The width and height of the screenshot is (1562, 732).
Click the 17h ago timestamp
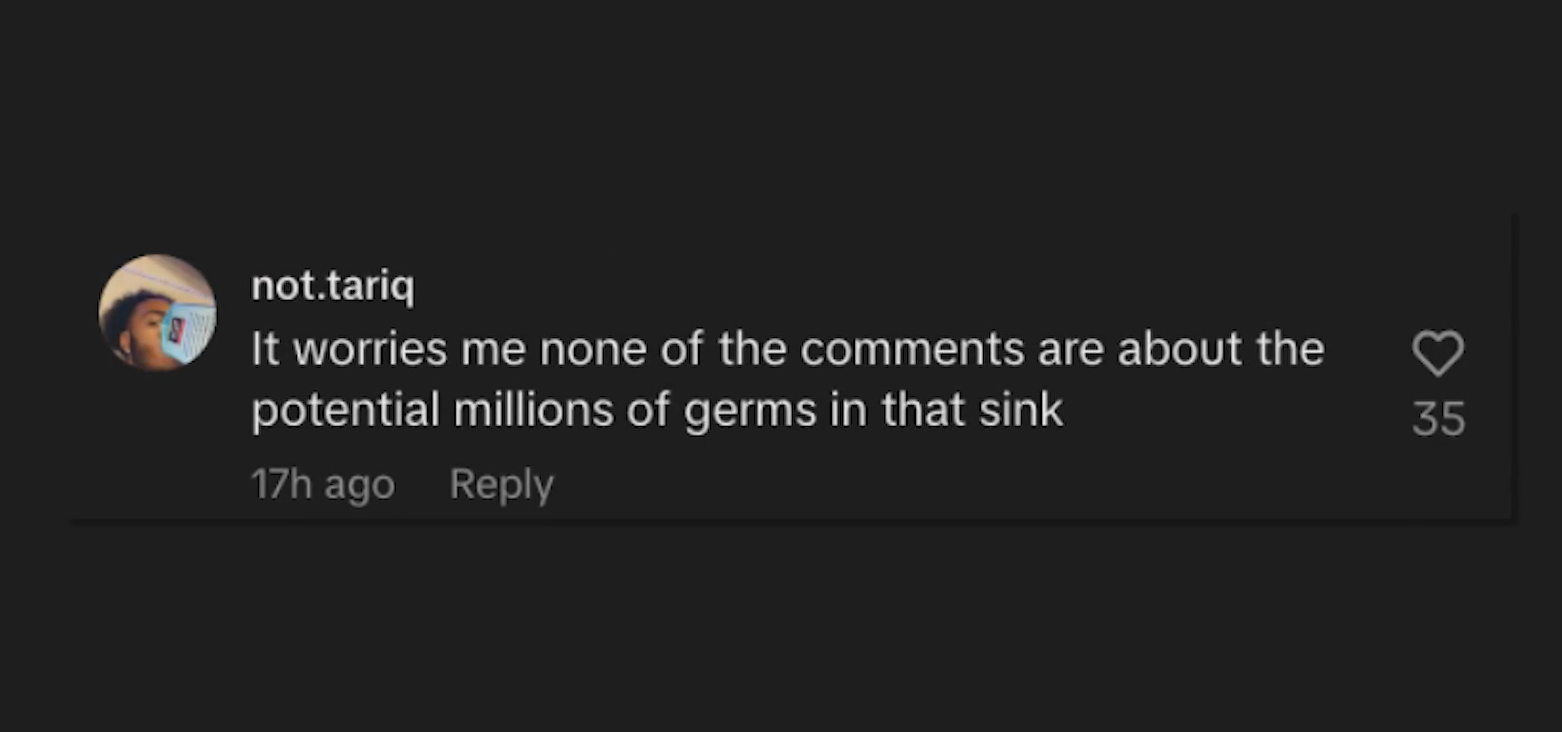click(322, 484)
